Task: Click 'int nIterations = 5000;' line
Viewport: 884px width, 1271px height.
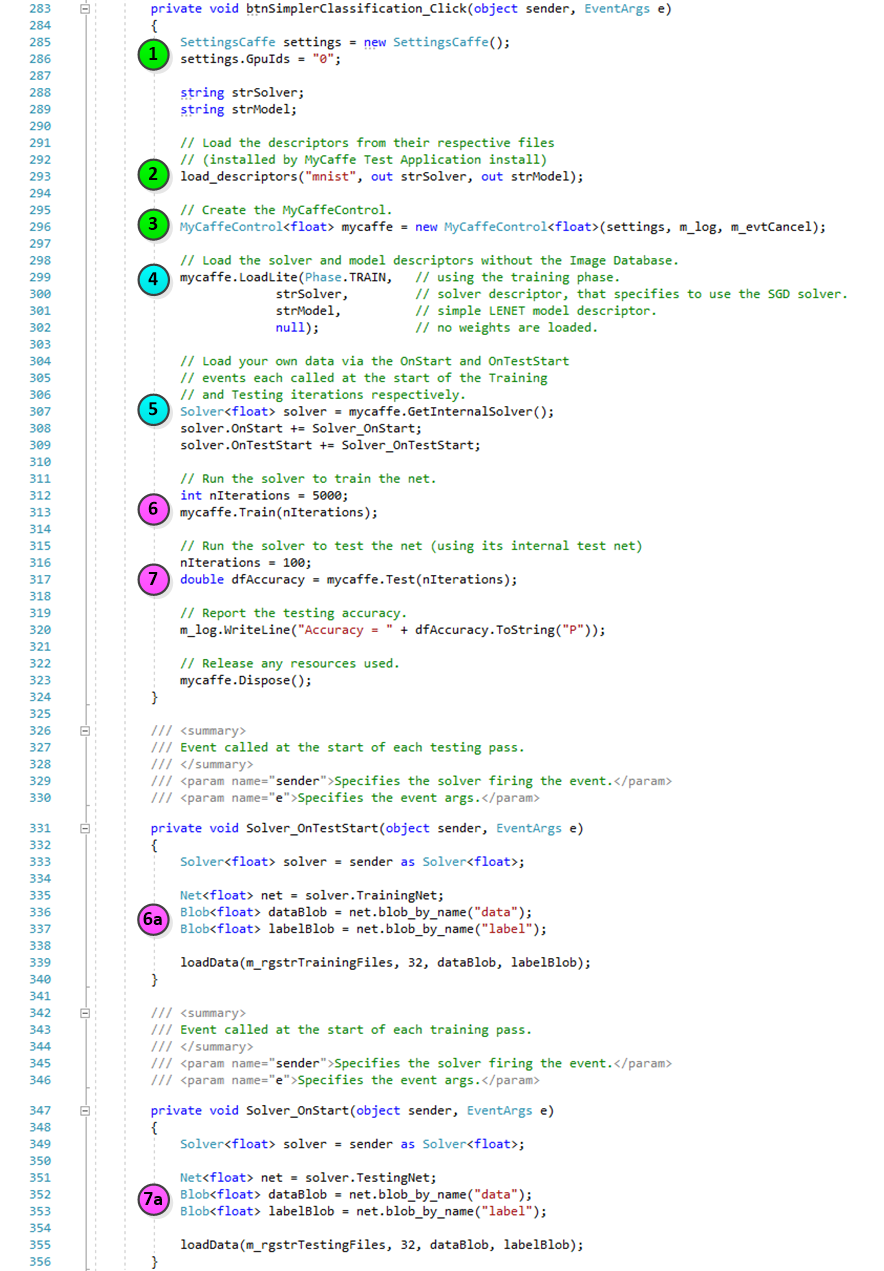Action: tap(264, 495)
